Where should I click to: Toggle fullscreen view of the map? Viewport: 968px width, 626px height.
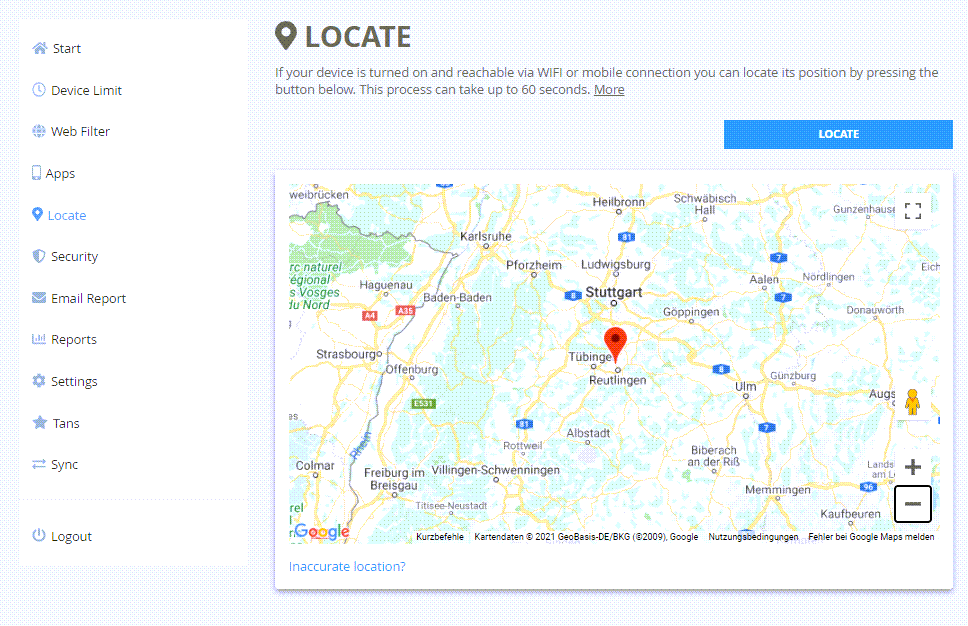tap(913, 211)
